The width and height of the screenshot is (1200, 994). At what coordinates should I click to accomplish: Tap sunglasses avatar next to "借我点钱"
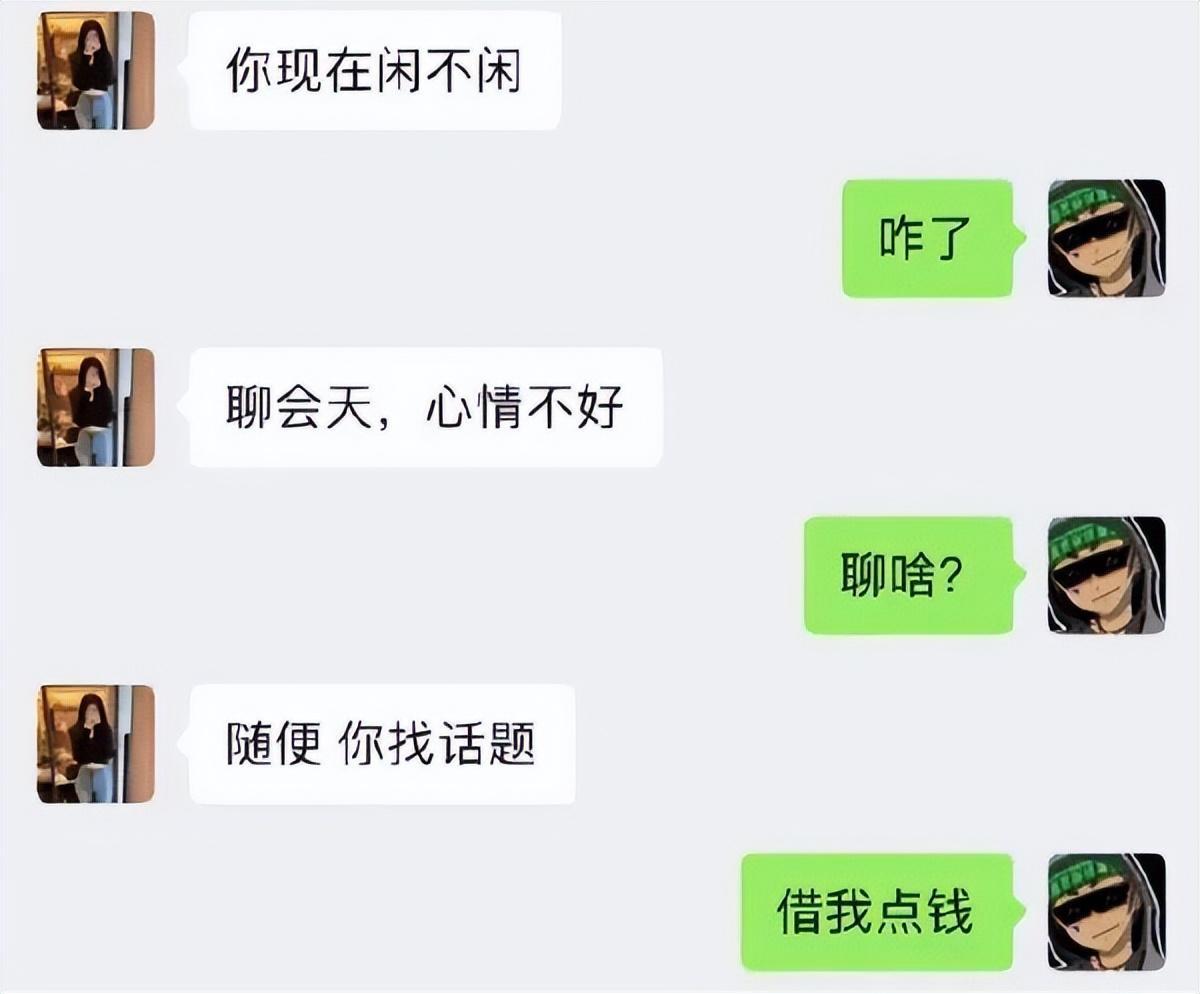(x=1106, y=912)
